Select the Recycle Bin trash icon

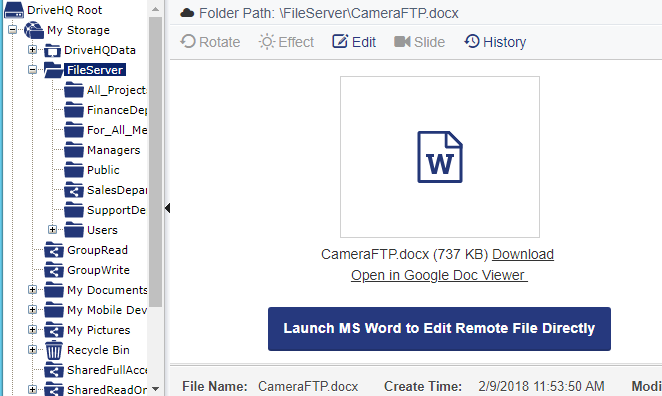click(x=54, y=350)
